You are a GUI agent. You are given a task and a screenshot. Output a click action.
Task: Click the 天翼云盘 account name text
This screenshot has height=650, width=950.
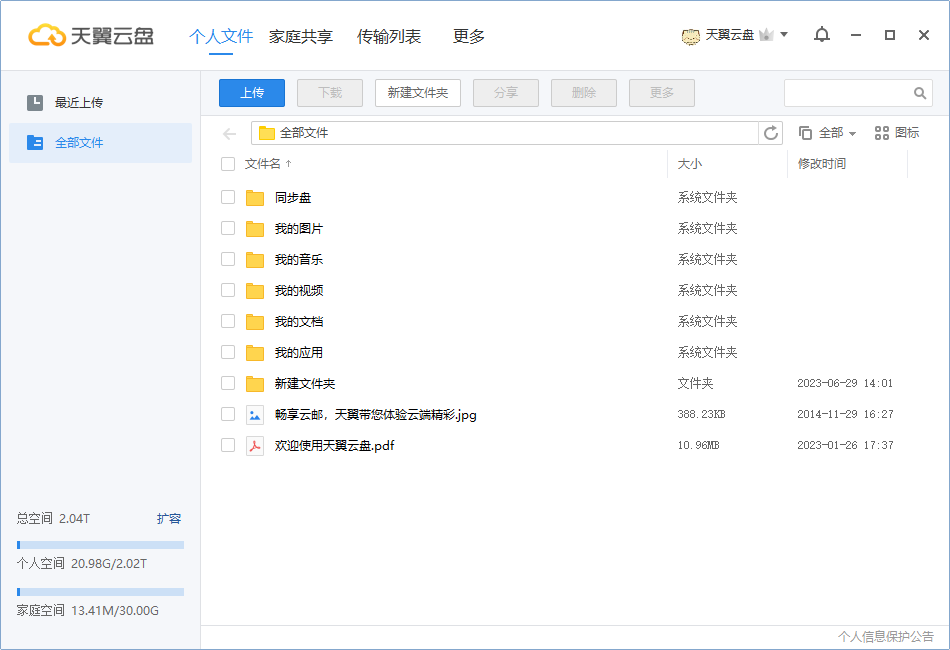730,35
